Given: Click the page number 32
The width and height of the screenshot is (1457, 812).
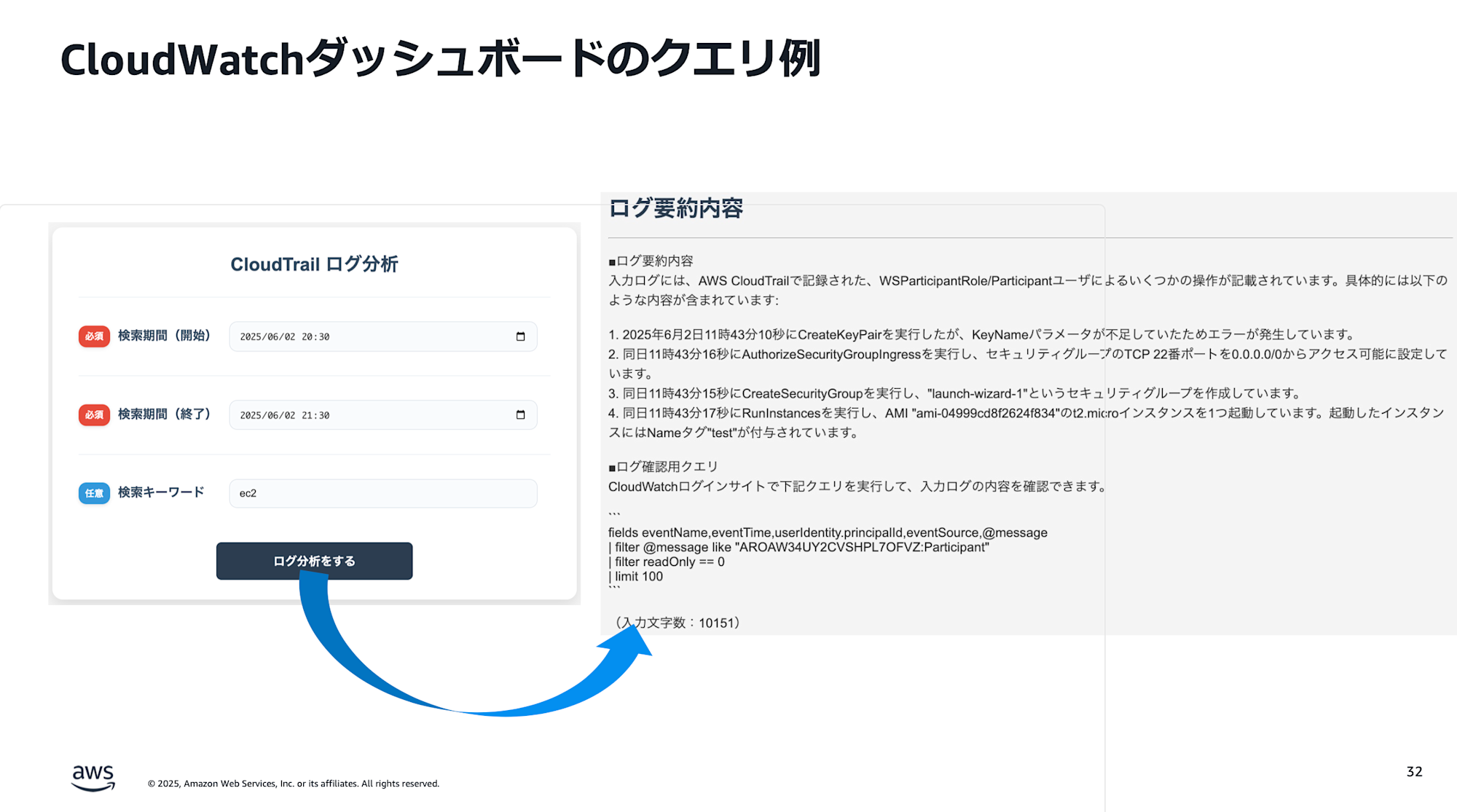Looking at the screenshot, I should (x=1414, y=771).
